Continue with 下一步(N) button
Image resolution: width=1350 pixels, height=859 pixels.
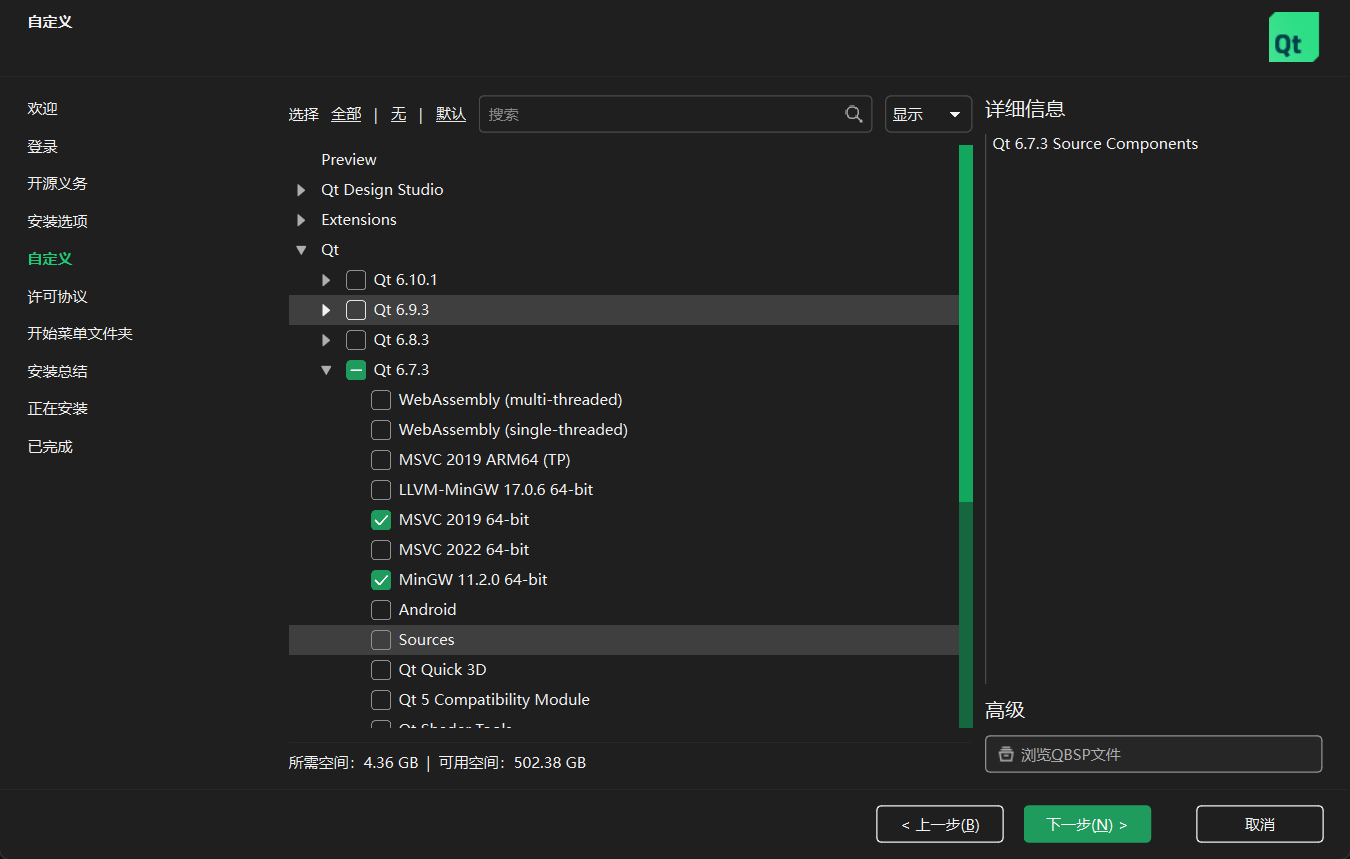click(1087, 824)
